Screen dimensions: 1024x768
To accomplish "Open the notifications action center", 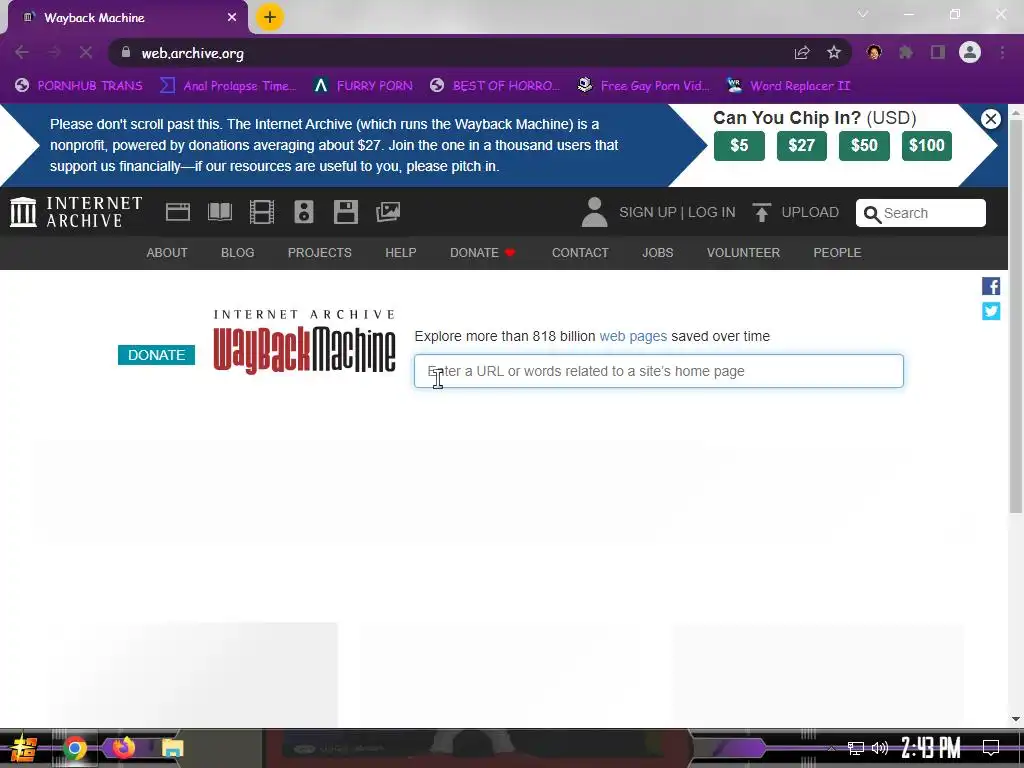I will click(x=991, y=748).
